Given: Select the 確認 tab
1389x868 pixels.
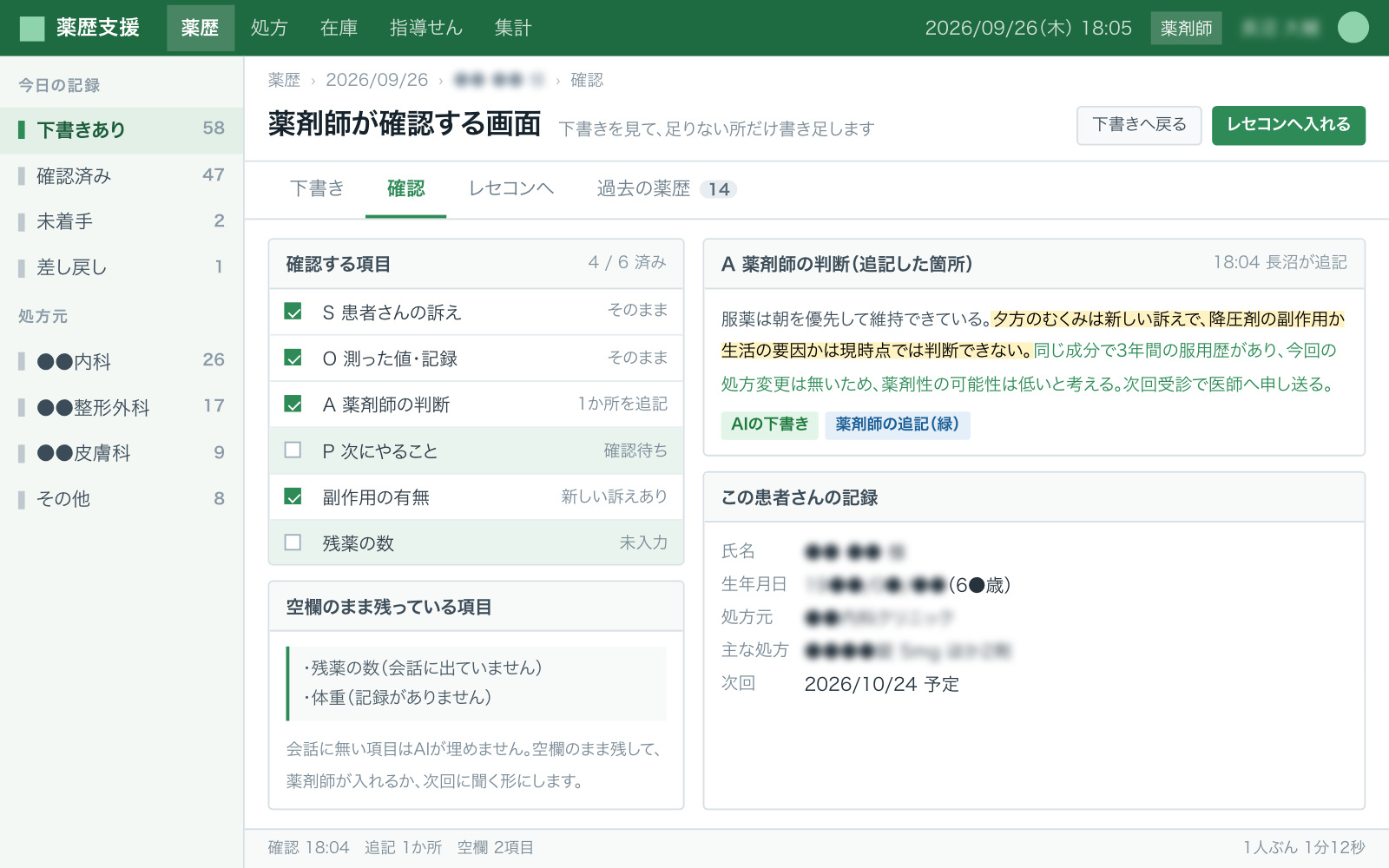Looking at the screenshot, I should [x=405, y=188].
